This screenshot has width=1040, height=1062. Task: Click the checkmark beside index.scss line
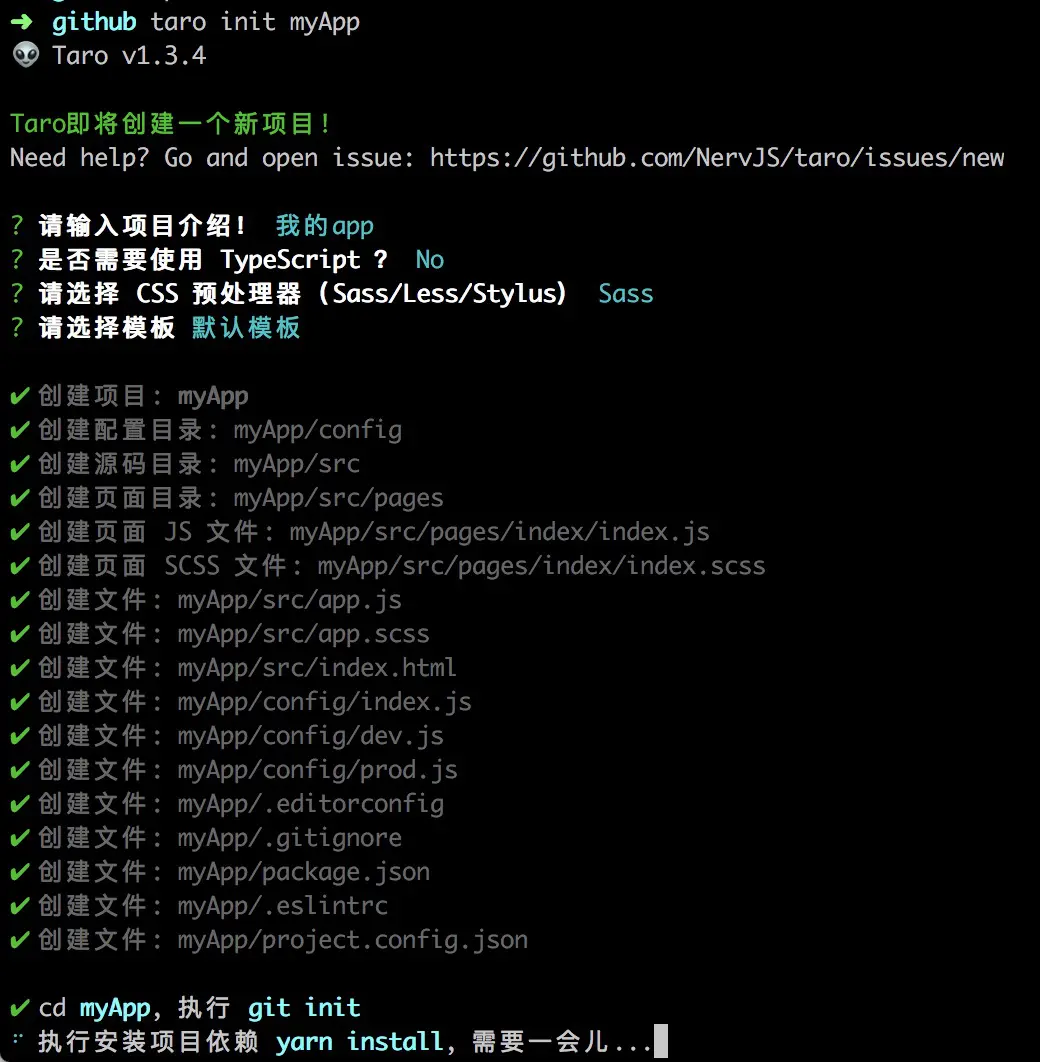tap(20, 566)
